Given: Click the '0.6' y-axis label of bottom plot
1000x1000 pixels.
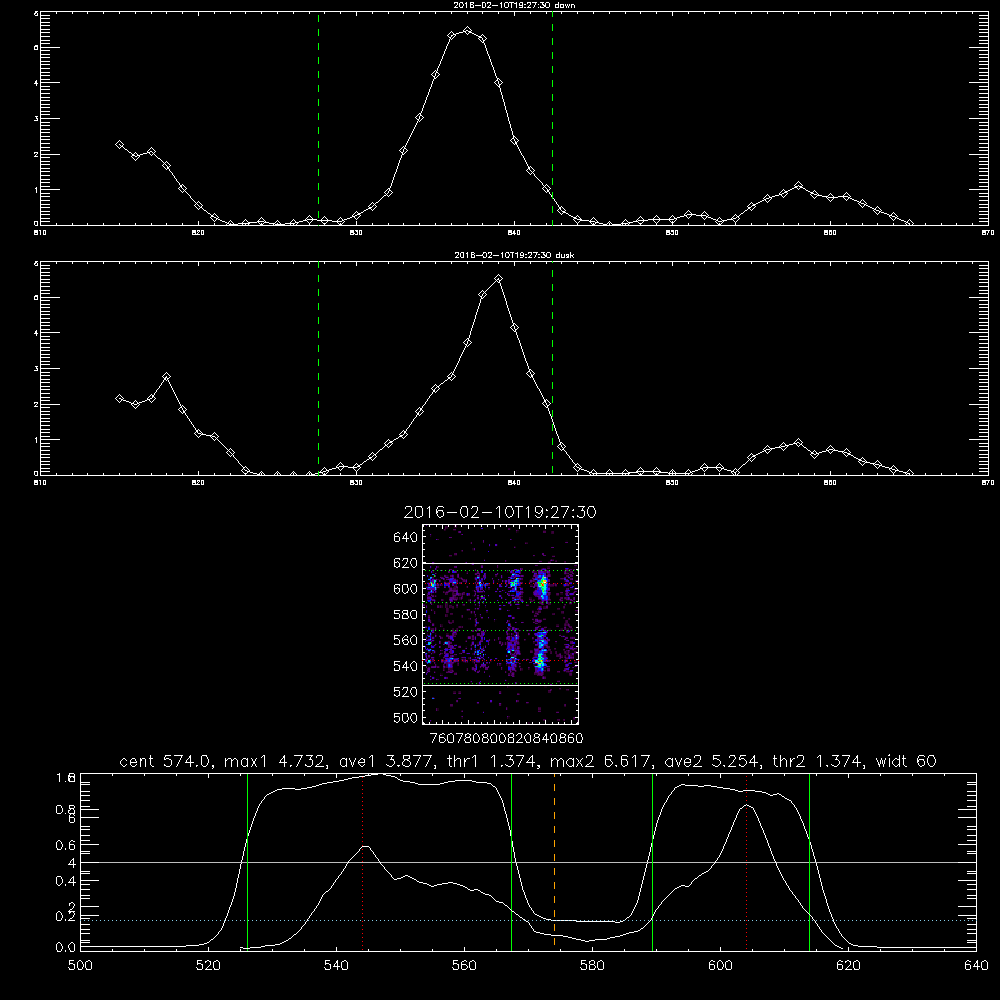Looking at the screenshot, I should coord(65,845).
